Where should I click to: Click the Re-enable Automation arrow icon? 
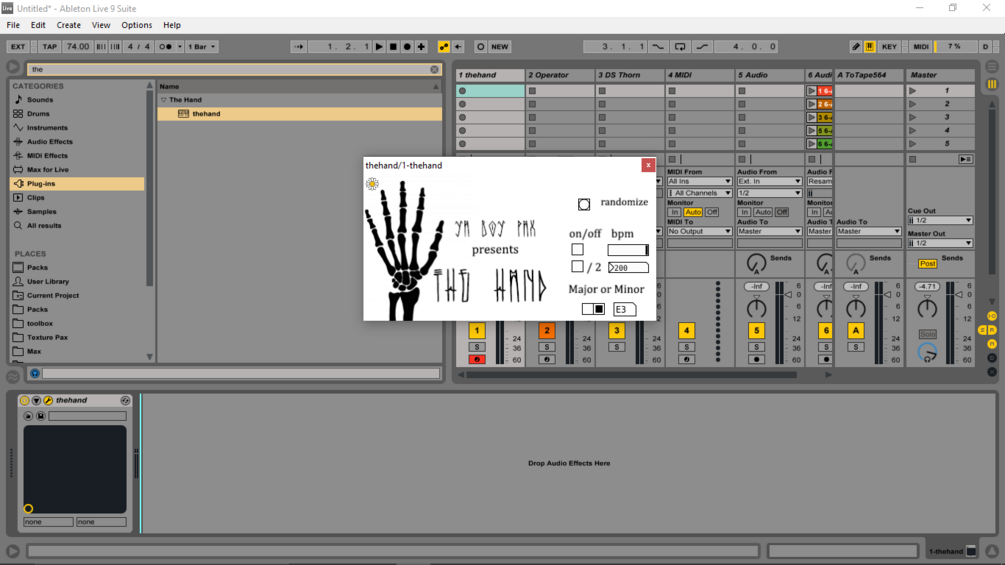point(458,47)
